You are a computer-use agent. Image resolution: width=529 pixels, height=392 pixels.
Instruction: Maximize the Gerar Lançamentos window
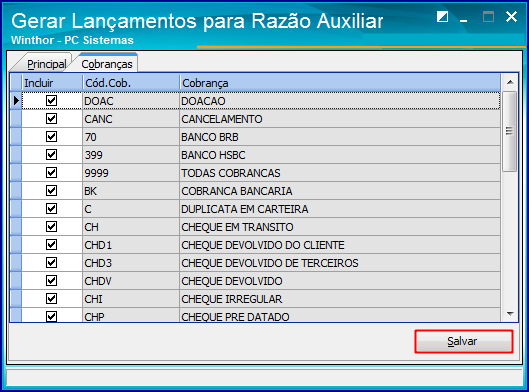pyautogui.click(x=488, y=17)
